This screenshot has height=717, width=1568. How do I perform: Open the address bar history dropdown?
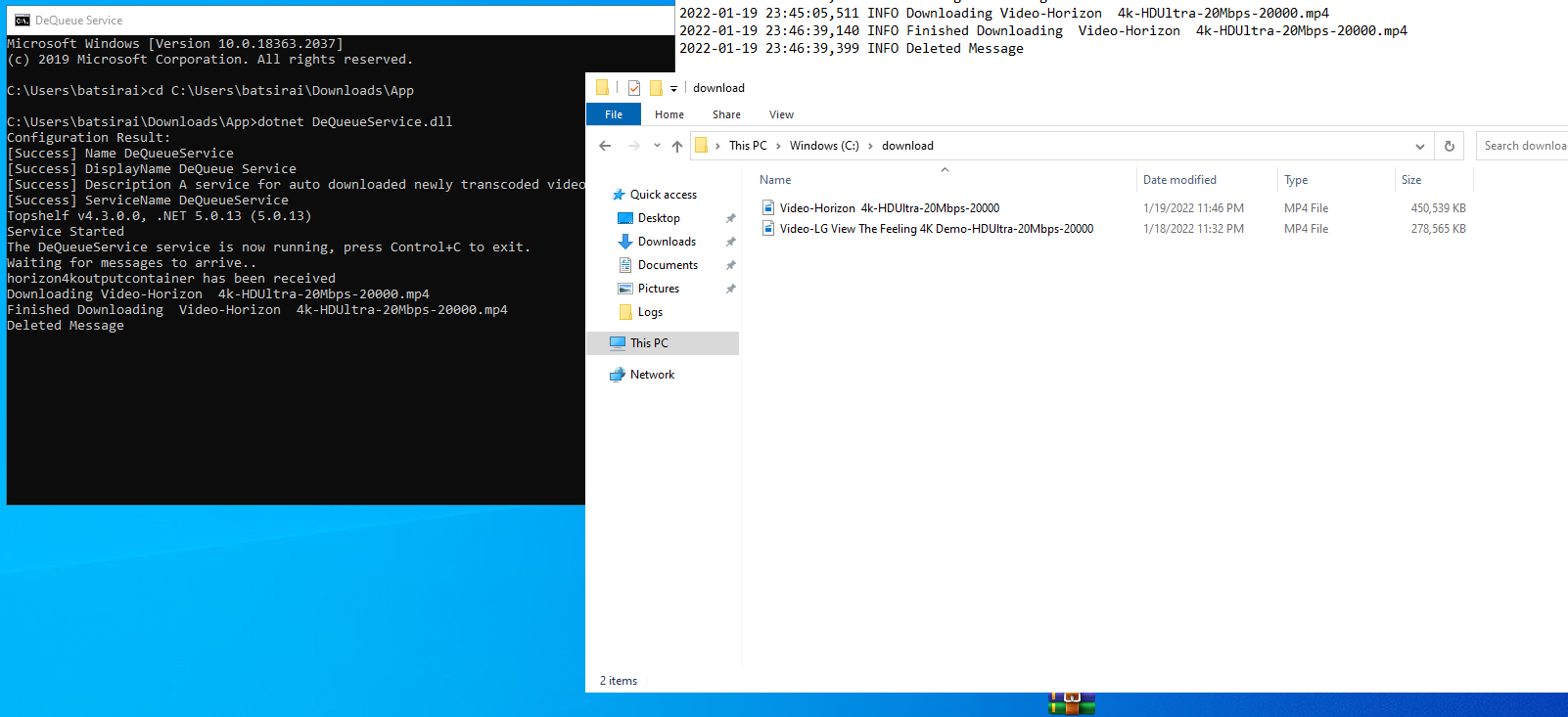pyautogui.click(x=1420, y=146)
